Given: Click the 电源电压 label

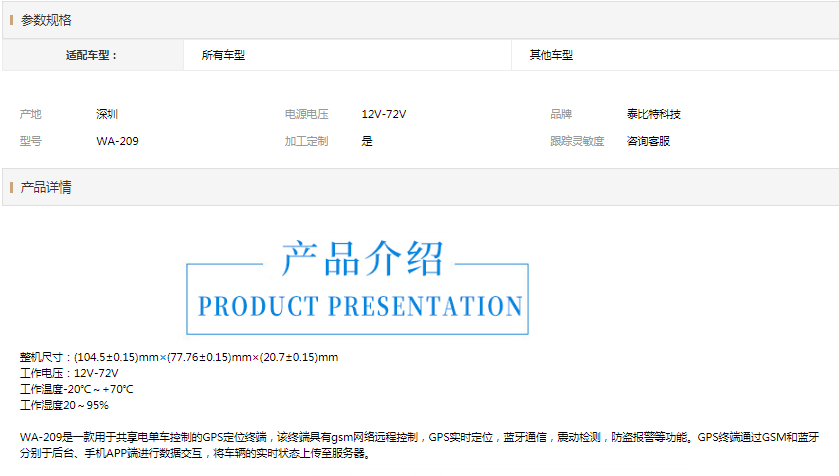Looking at the screenshot, I should 307,114.
